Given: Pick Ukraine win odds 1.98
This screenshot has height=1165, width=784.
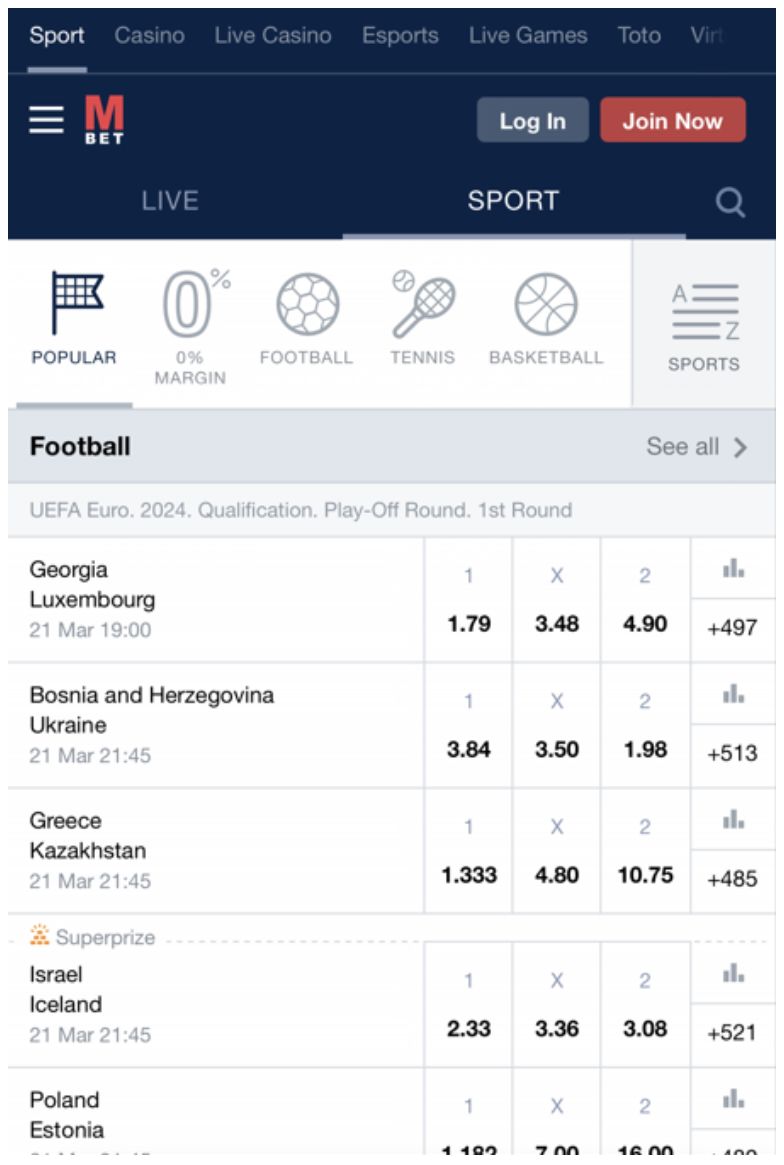Looking at the screenshot, I should (x=645, y=750).
